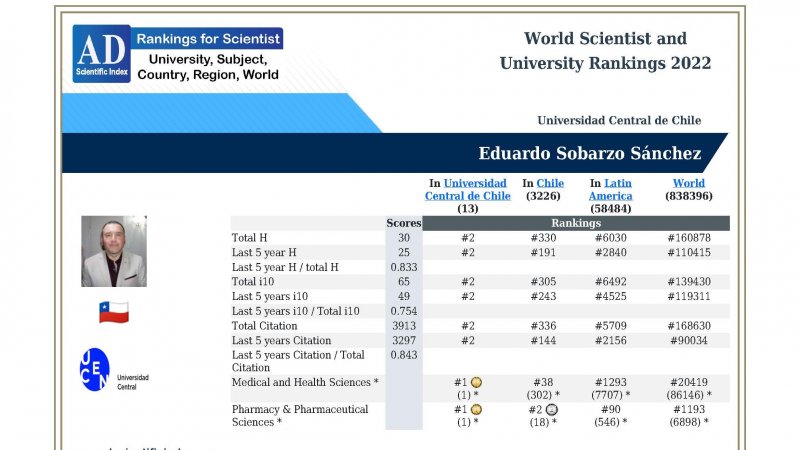Click the Total H score value 30
The image size is (800, 450).
(x=403, y=238)
